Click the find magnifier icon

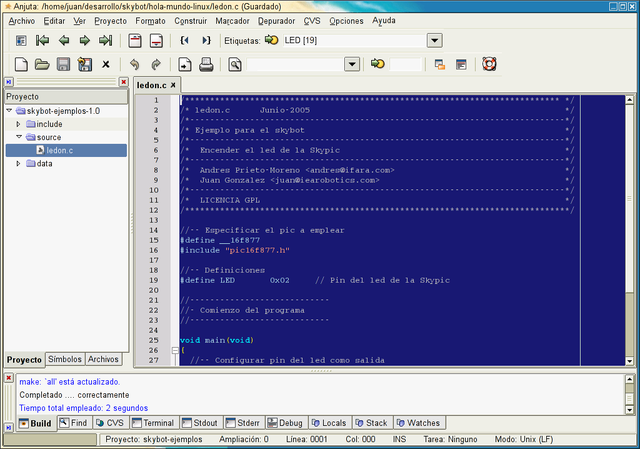coord(235,64)
